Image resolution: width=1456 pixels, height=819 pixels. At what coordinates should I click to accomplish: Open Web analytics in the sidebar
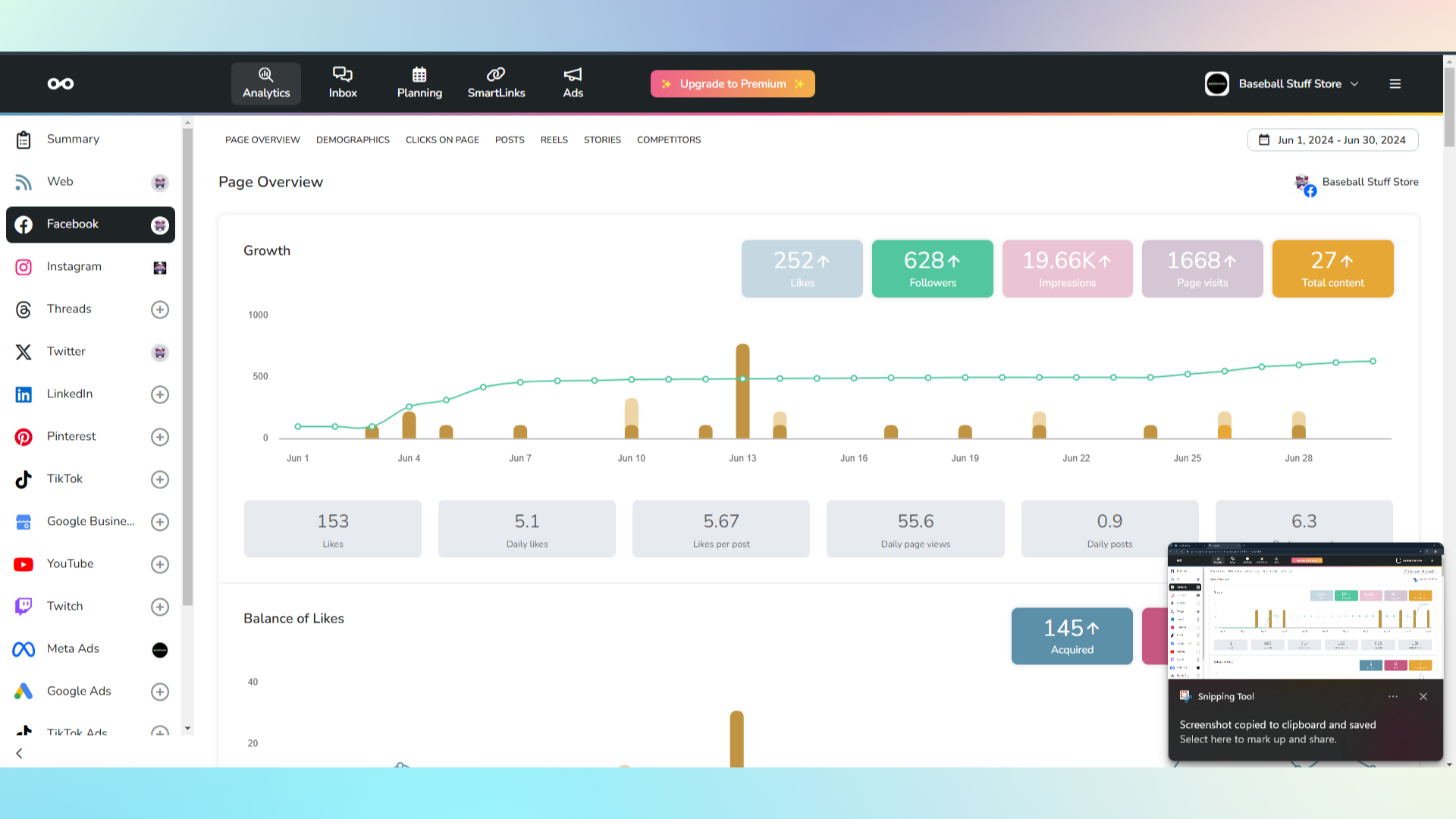click(90, 182)
